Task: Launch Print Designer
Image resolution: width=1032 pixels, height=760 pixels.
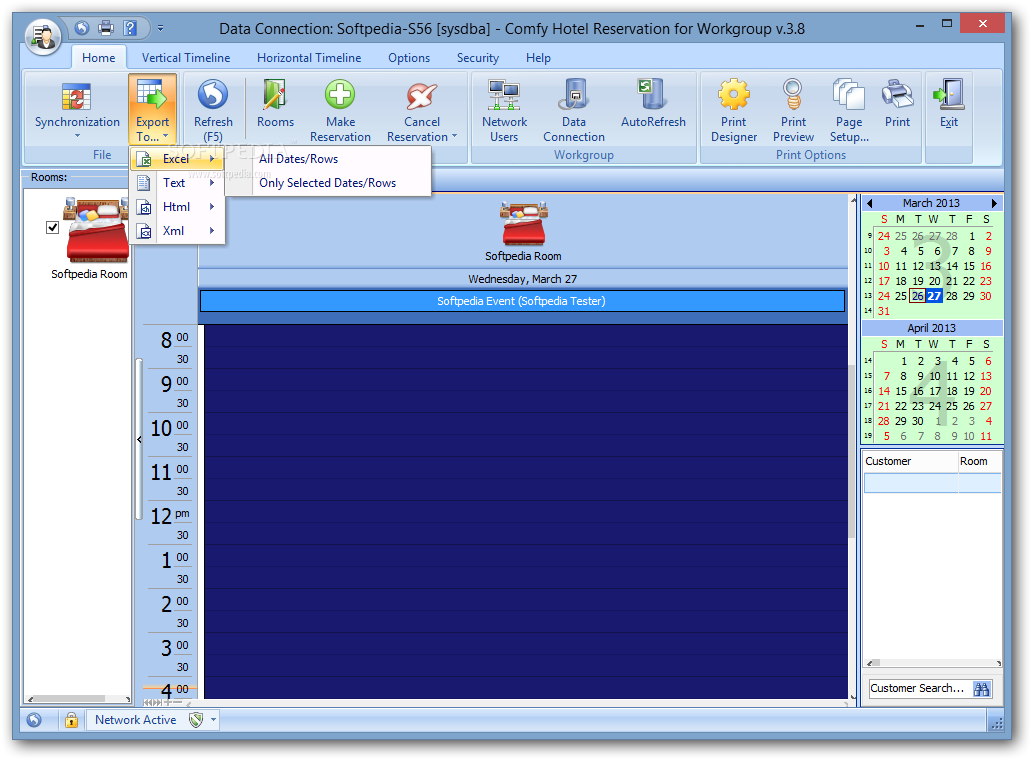Action: tap(733, 110)
